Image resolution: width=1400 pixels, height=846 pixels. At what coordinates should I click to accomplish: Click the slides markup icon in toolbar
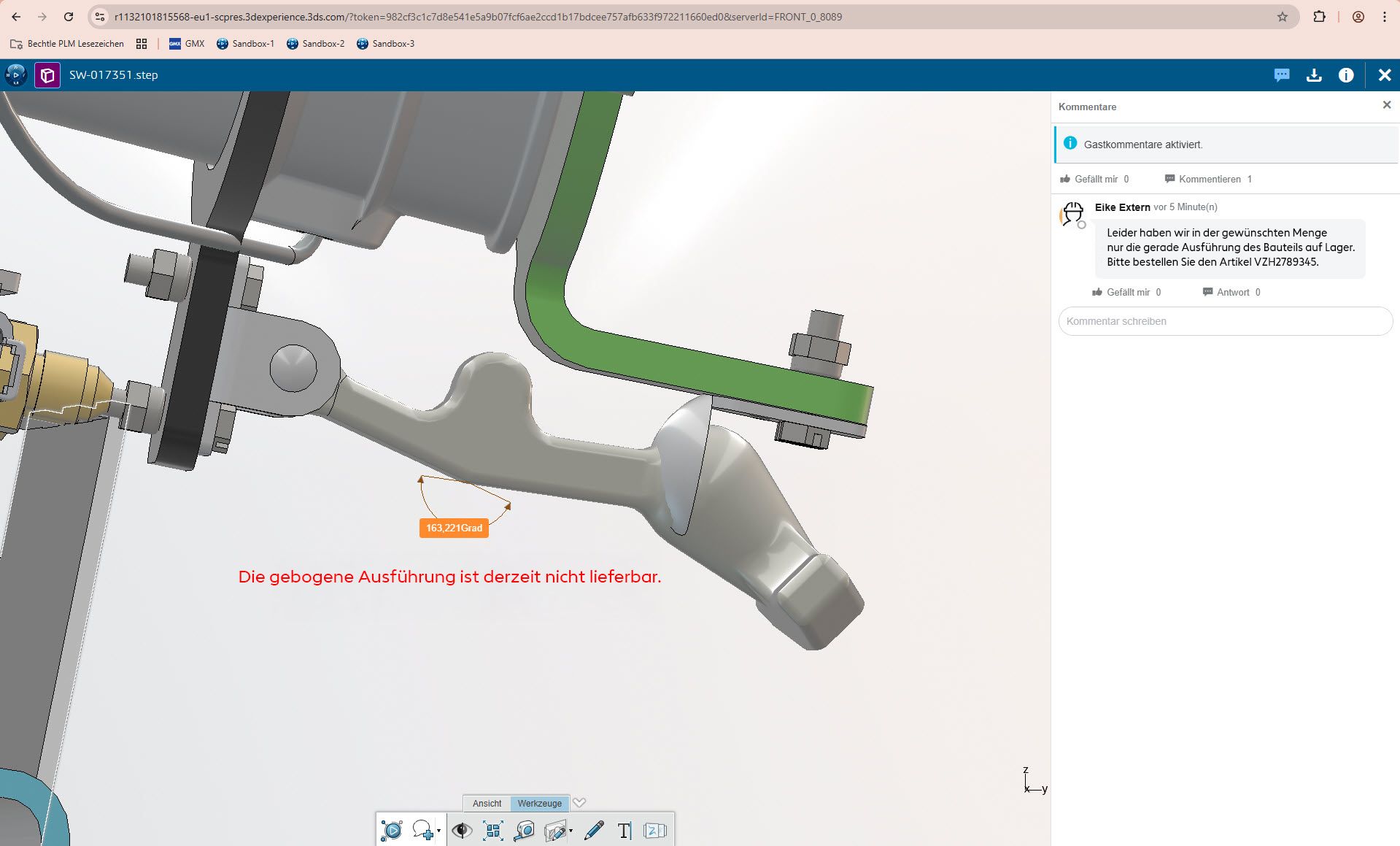(654, 830)
